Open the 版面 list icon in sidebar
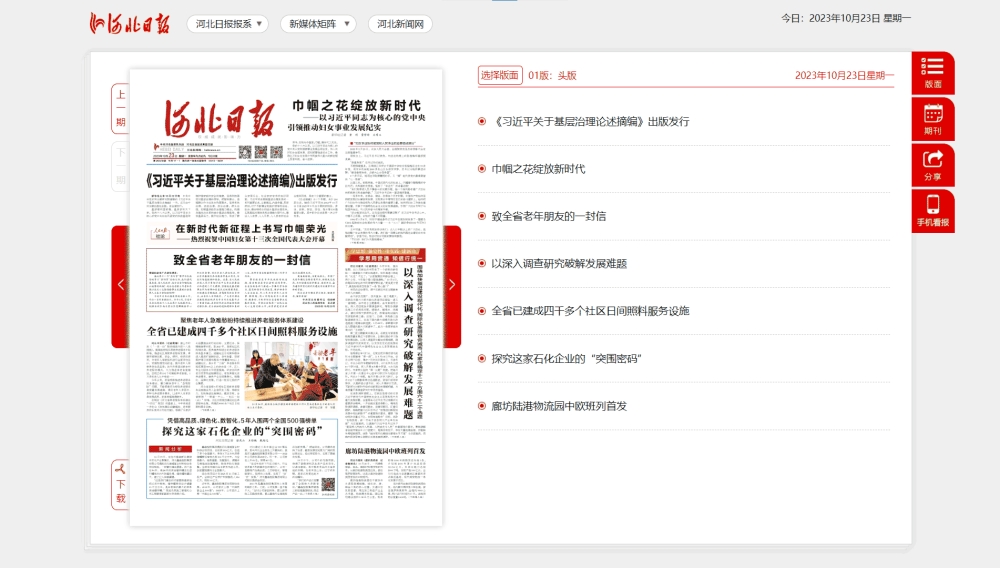The height and width of the screenshot is (568, 1000). (x=932, y=73)
